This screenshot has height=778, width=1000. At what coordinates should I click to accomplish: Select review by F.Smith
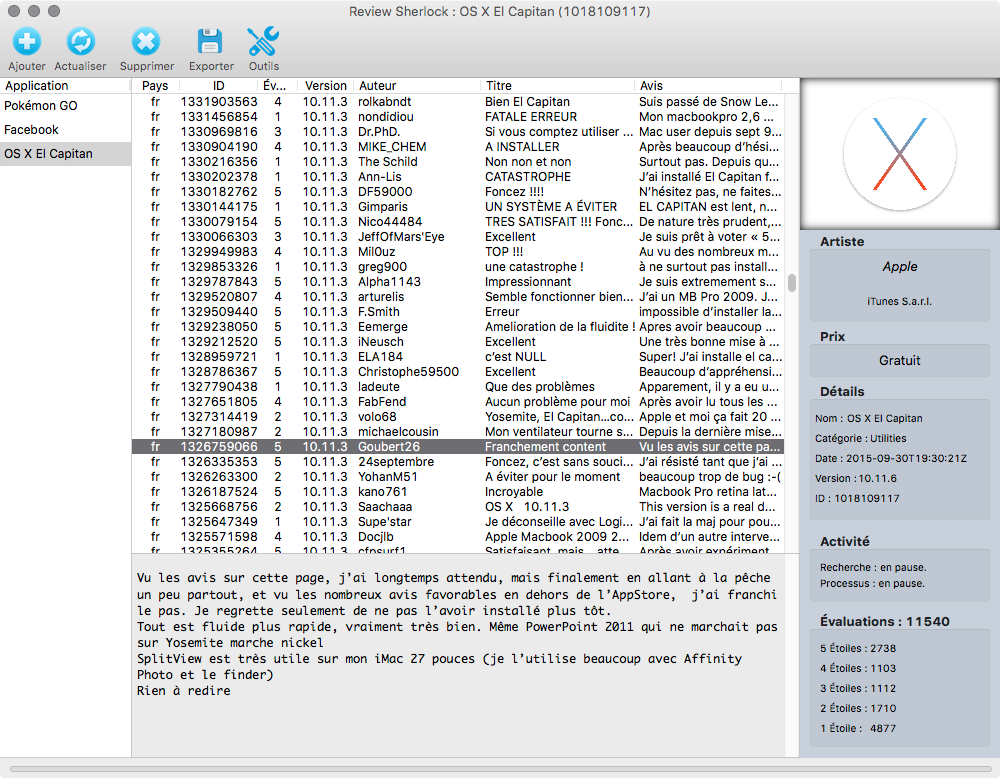457,312
